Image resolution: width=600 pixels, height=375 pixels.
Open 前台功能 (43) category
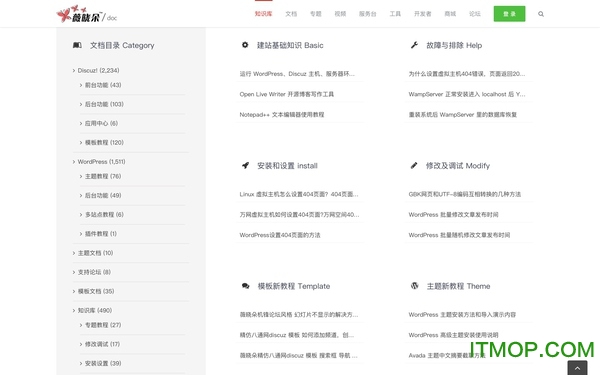(103, 85)
